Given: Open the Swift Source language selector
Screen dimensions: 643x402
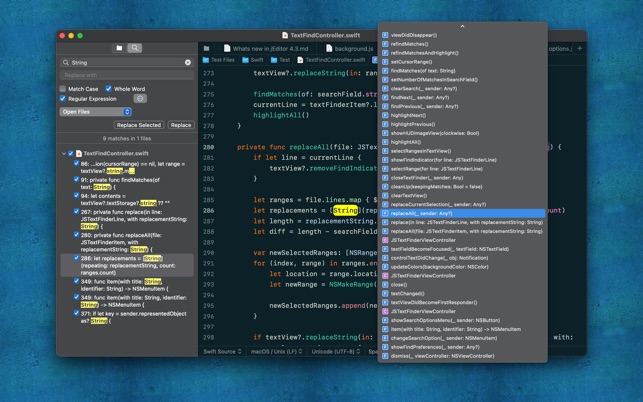Looking at the screenshot, I should (222, 351).
